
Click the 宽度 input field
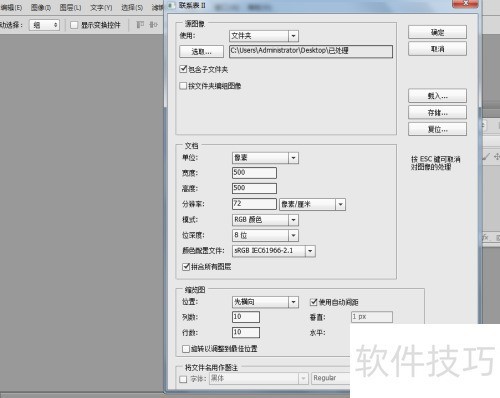(x=254, y=173)
